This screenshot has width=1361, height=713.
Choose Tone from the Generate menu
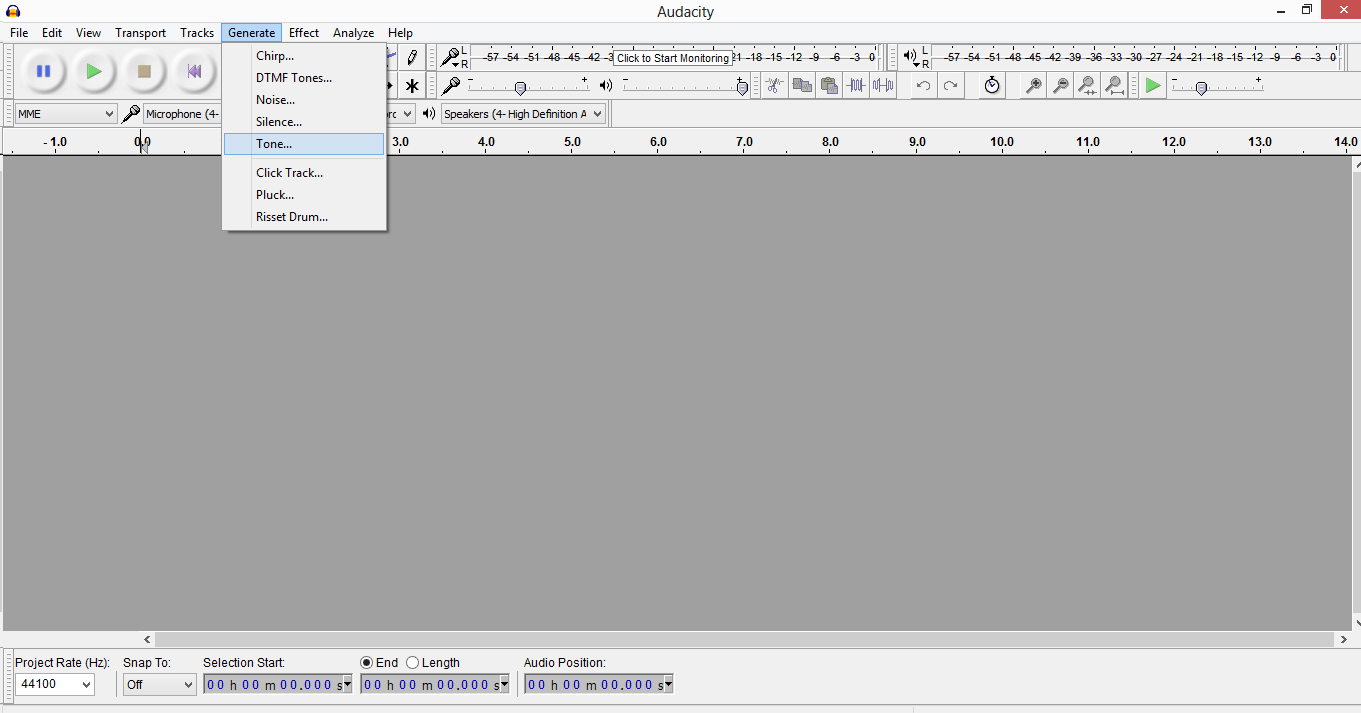tap(273, 143)
